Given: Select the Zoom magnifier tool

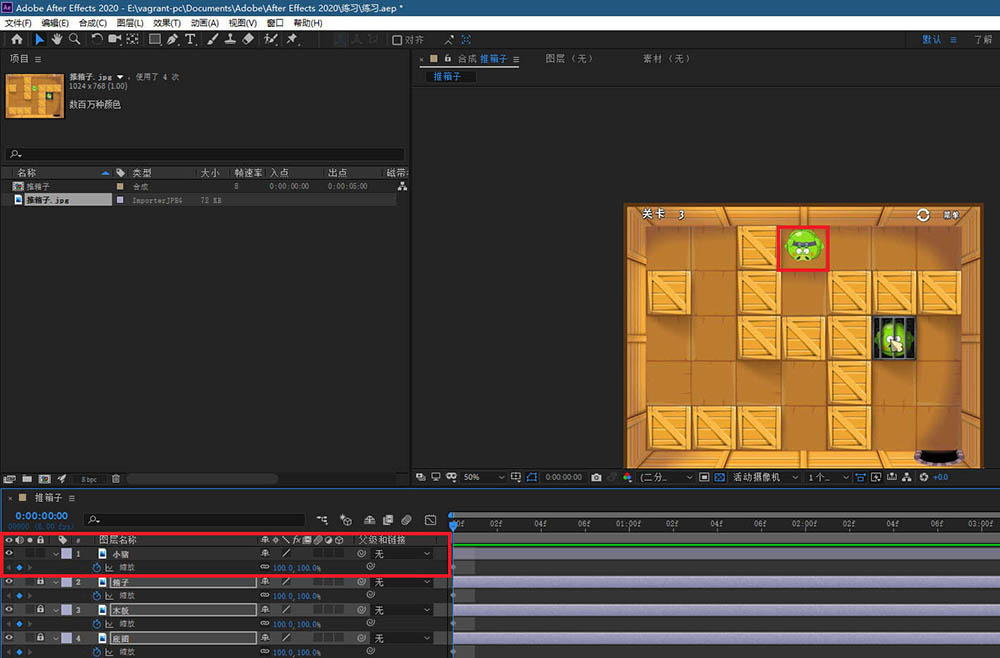Looking at the screenshot, I should click(x=75, y=40).
